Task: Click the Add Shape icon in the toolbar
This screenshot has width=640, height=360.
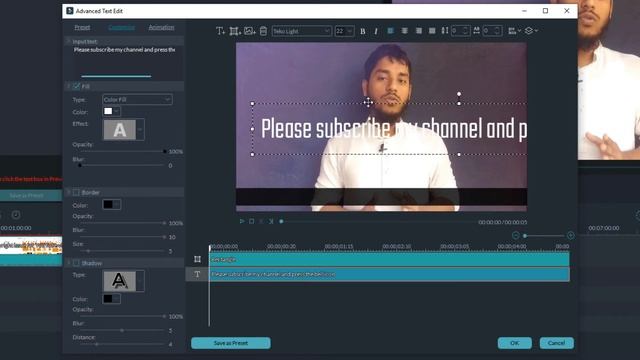Action: 235,31
